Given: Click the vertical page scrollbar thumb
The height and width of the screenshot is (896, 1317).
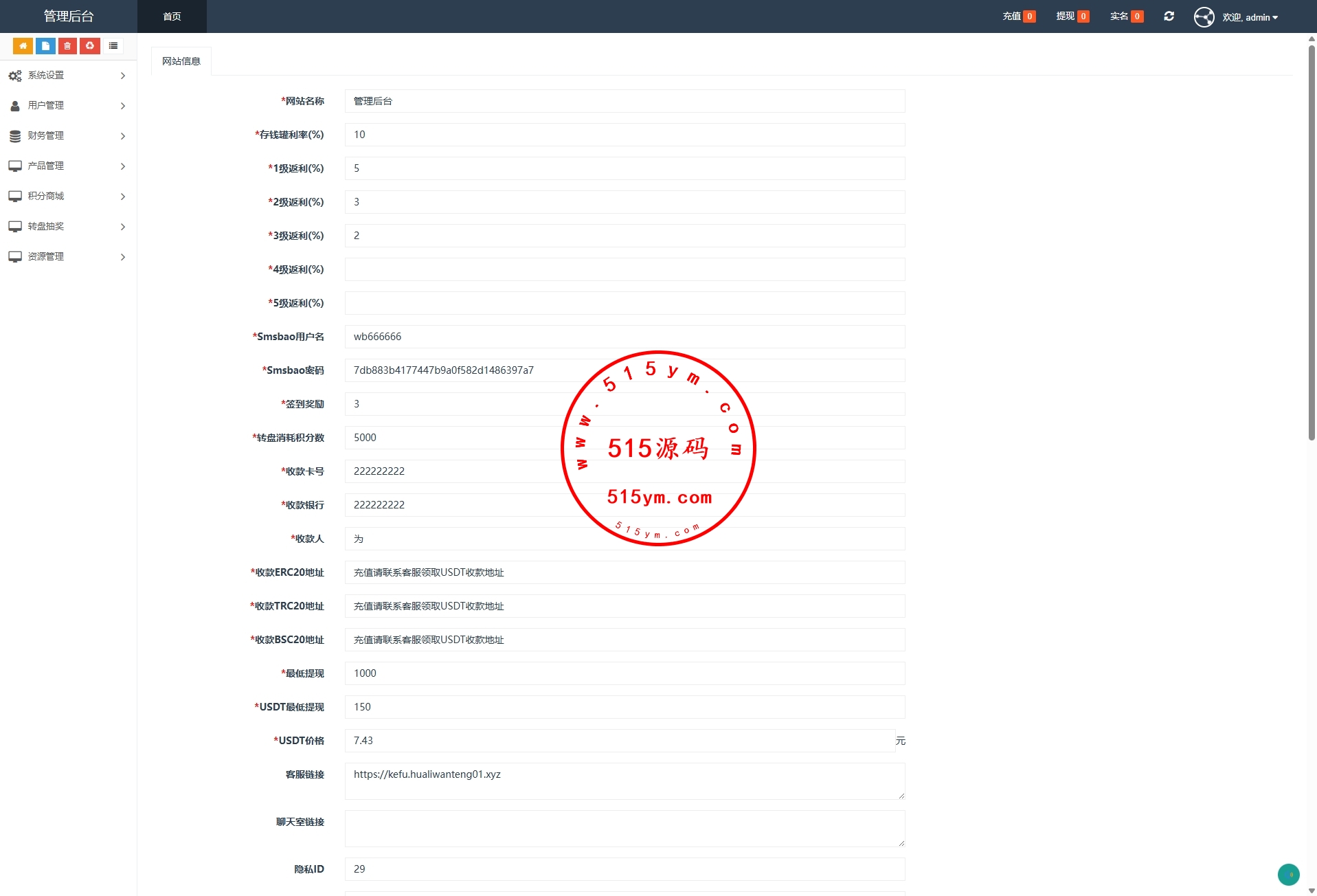Looking at the screenshot, I should click(1311, 240).
